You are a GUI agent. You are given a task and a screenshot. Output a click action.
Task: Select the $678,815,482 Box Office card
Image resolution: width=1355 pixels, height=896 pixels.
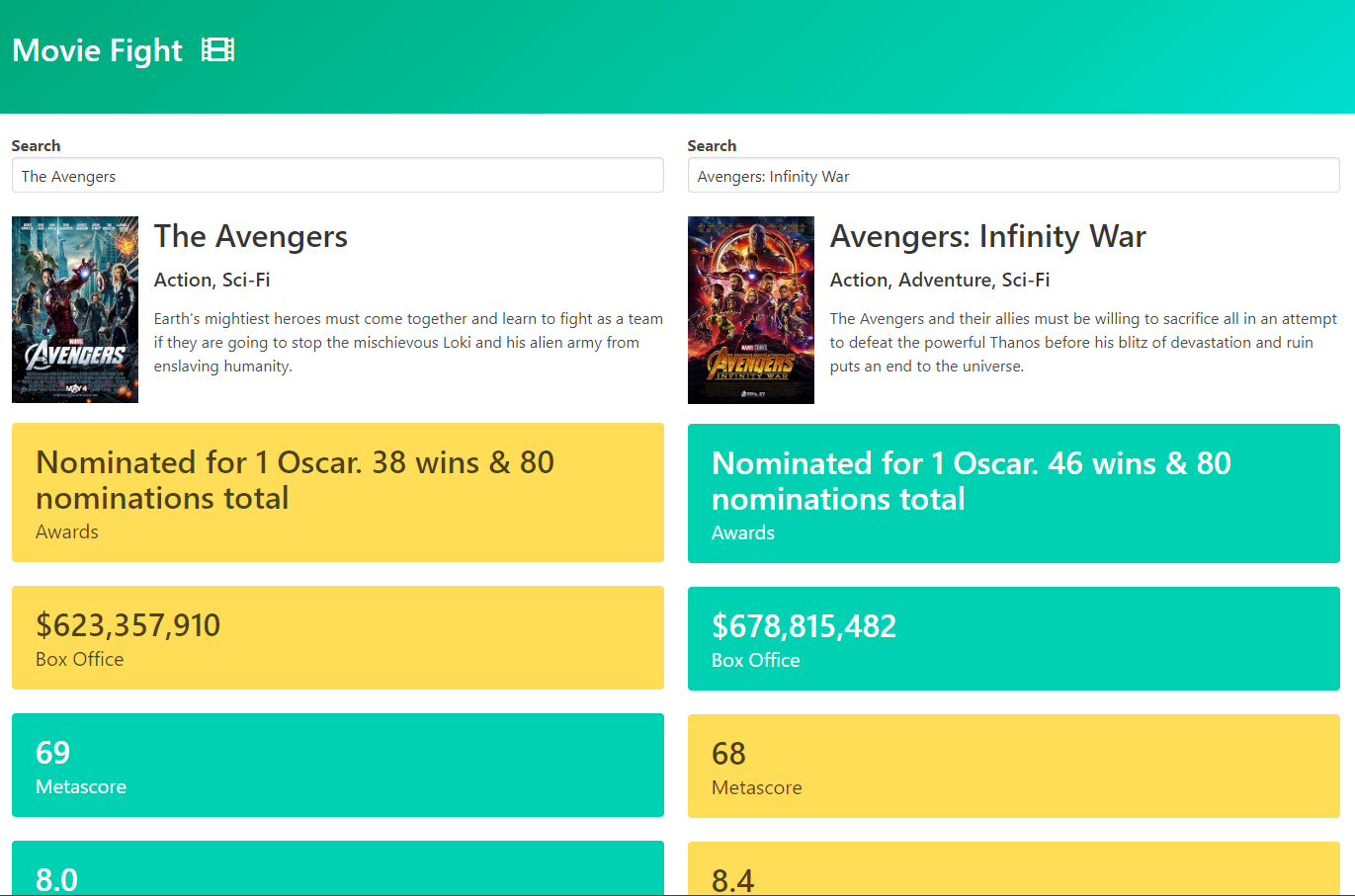[x=1013, y=638]
